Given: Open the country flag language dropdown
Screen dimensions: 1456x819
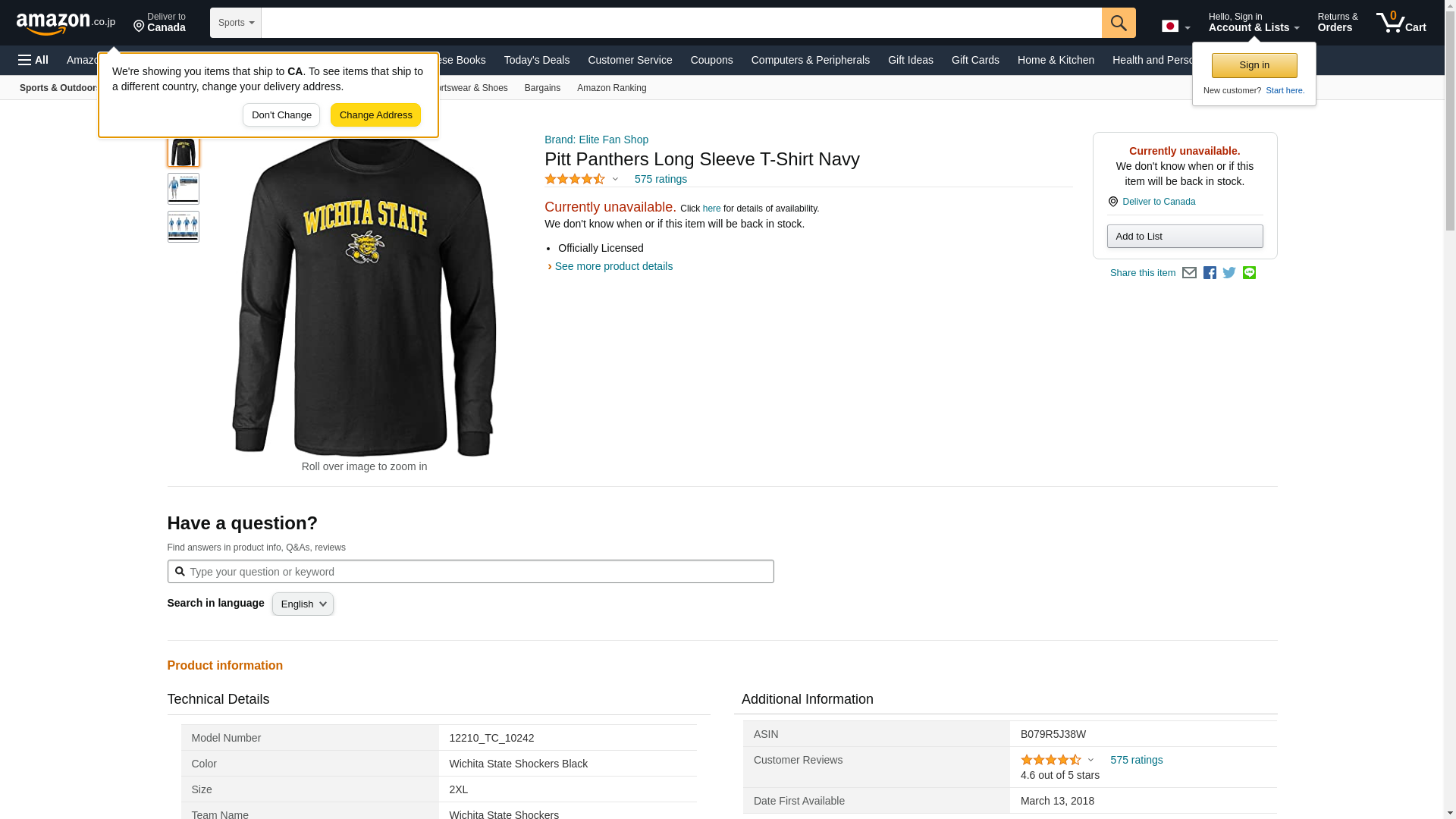Looking at the screenshot, I should click(x=1175, y=27).
